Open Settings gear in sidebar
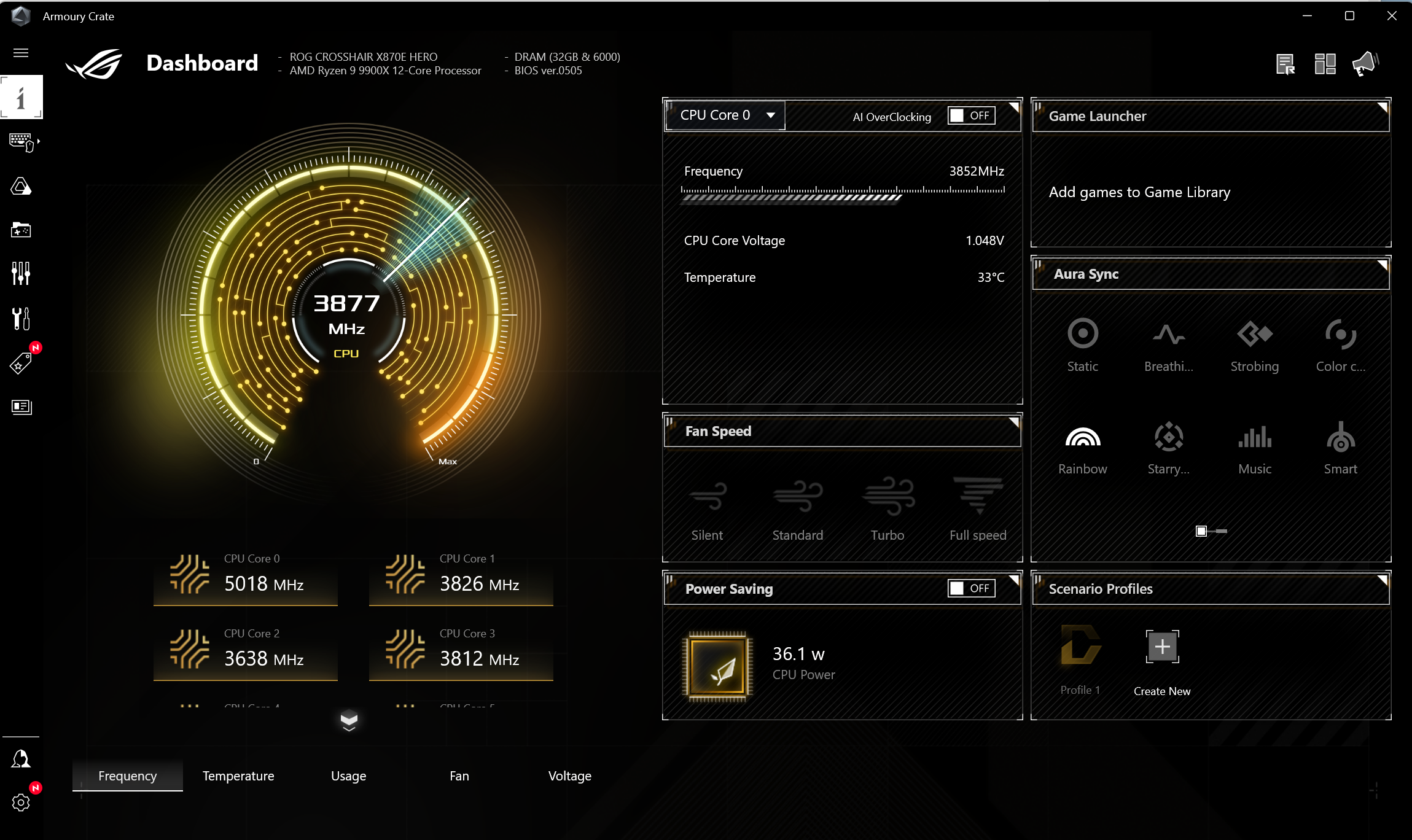 21,802
